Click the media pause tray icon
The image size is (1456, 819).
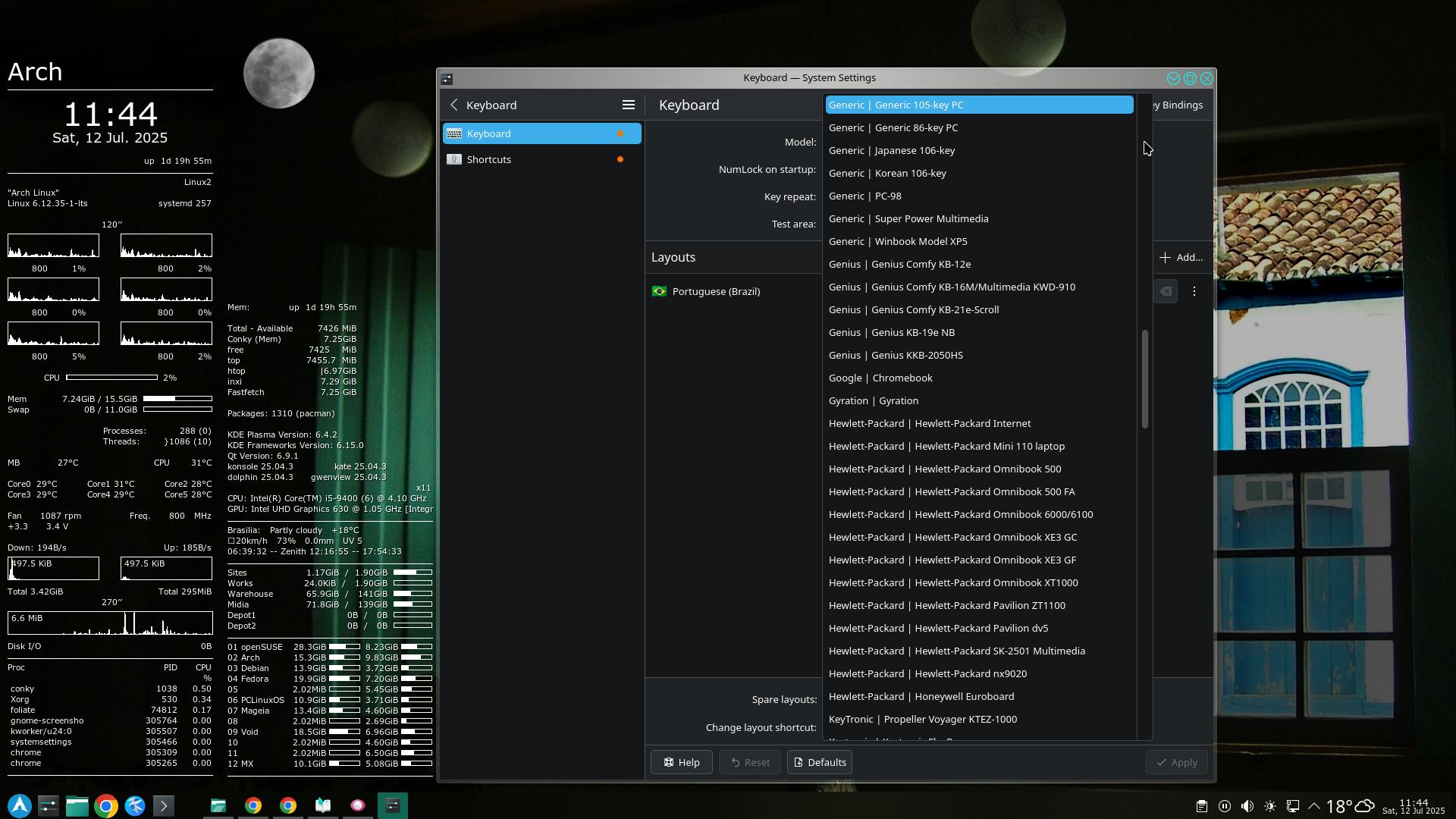coord(1225,806)
